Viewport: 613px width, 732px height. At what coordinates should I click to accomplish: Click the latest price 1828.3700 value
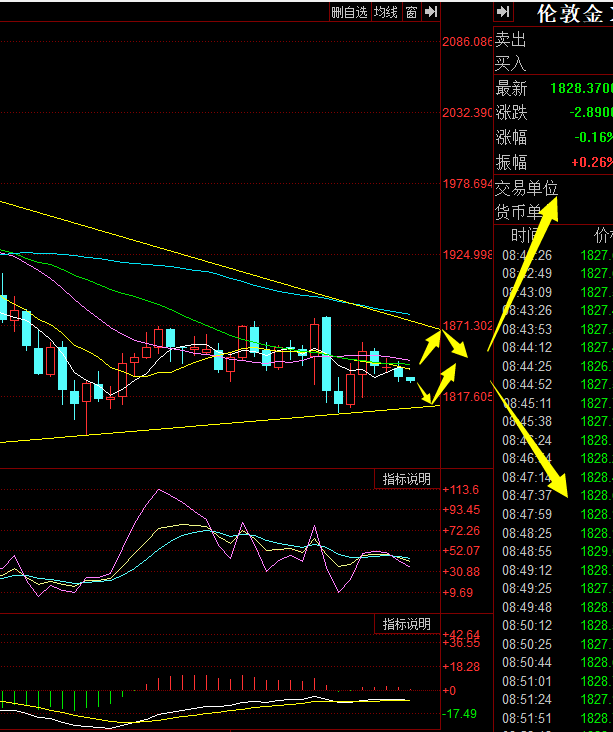tap(582, 88)
